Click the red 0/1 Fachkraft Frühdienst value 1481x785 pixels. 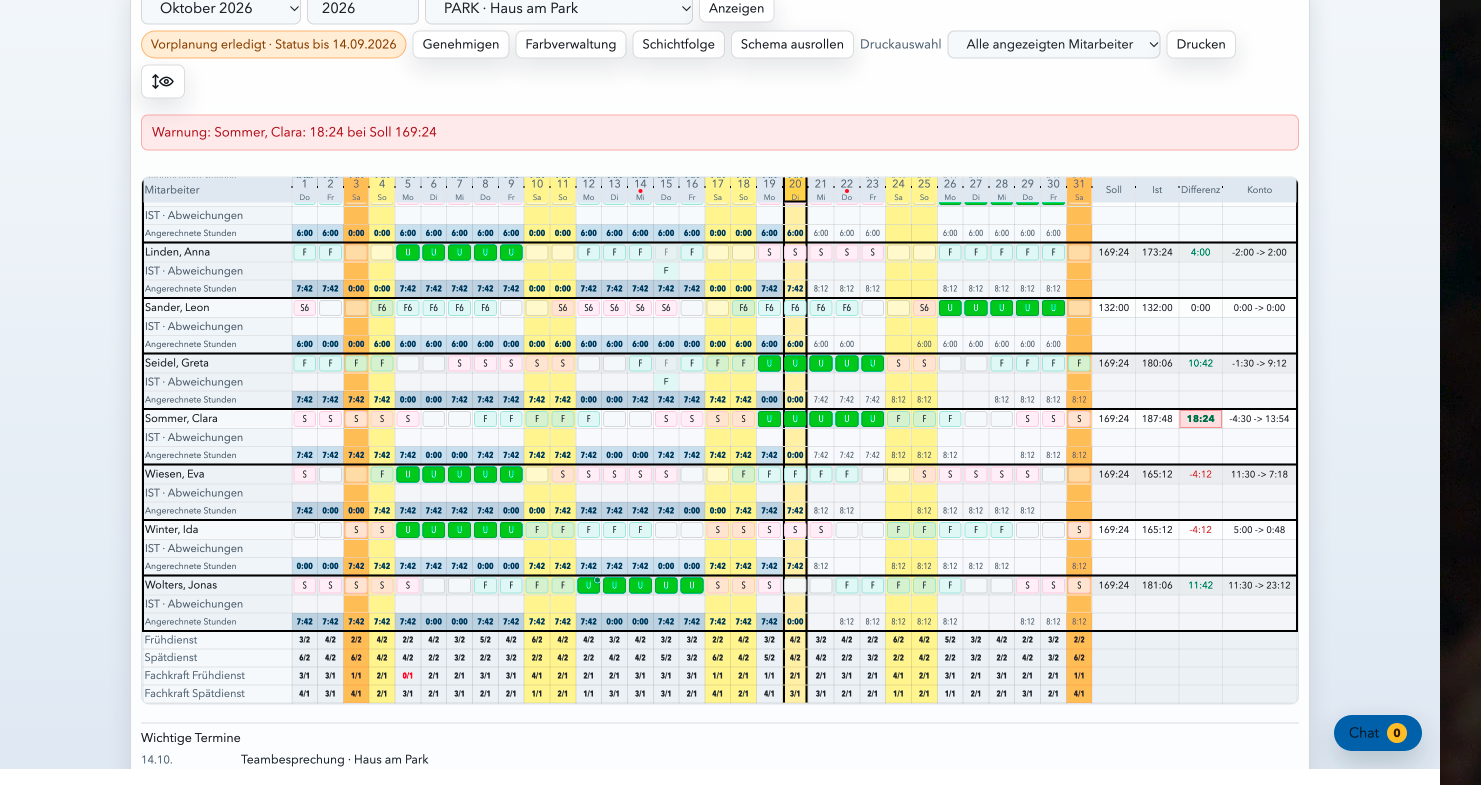click(x=408, y=676)
